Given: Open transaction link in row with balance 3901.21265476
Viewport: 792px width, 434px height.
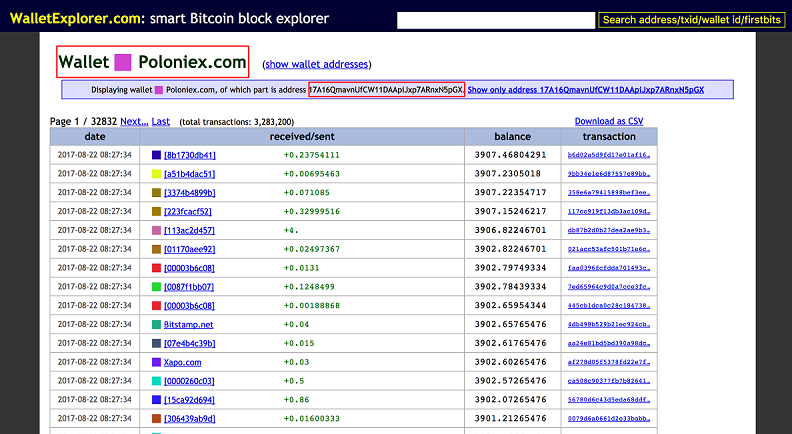Looking at the screenshot, I should [x=609, y=418].
